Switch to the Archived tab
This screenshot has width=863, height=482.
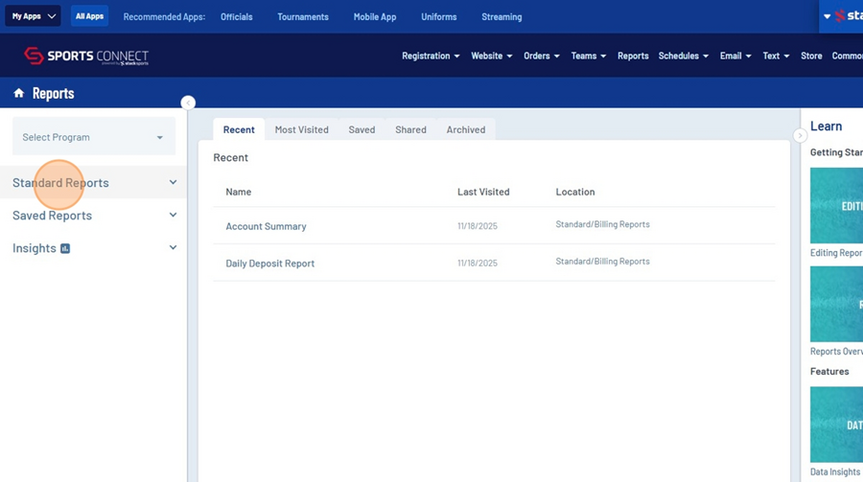coord(466,130)
